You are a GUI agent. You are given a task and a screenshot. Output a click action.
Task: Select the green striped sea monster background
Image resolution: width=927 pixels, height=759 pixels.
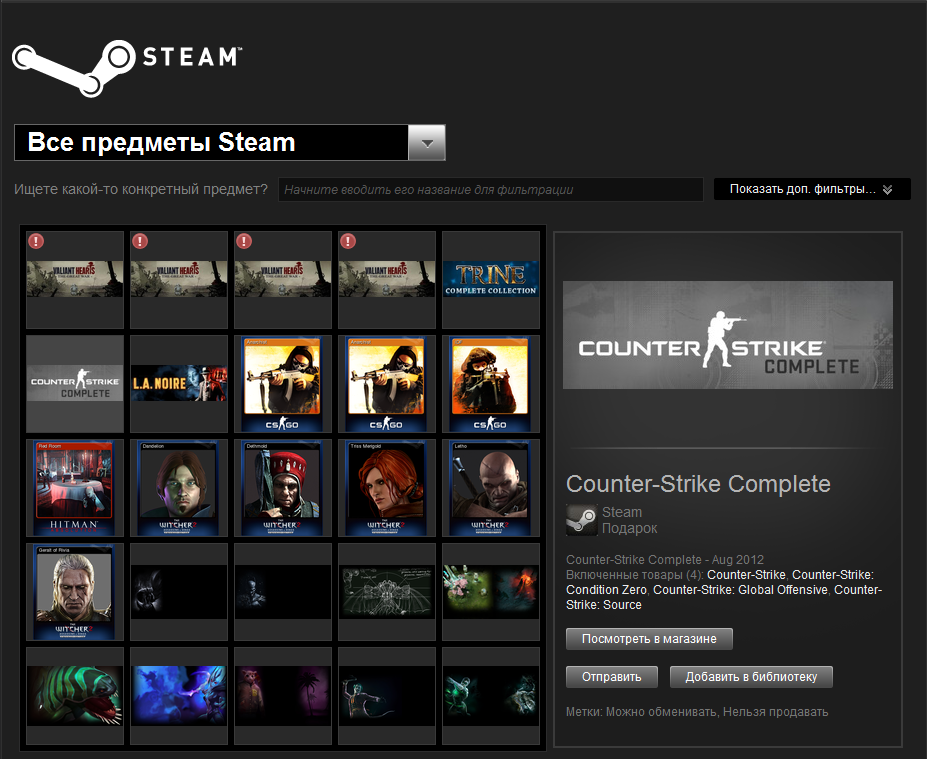tap(75, 696)
